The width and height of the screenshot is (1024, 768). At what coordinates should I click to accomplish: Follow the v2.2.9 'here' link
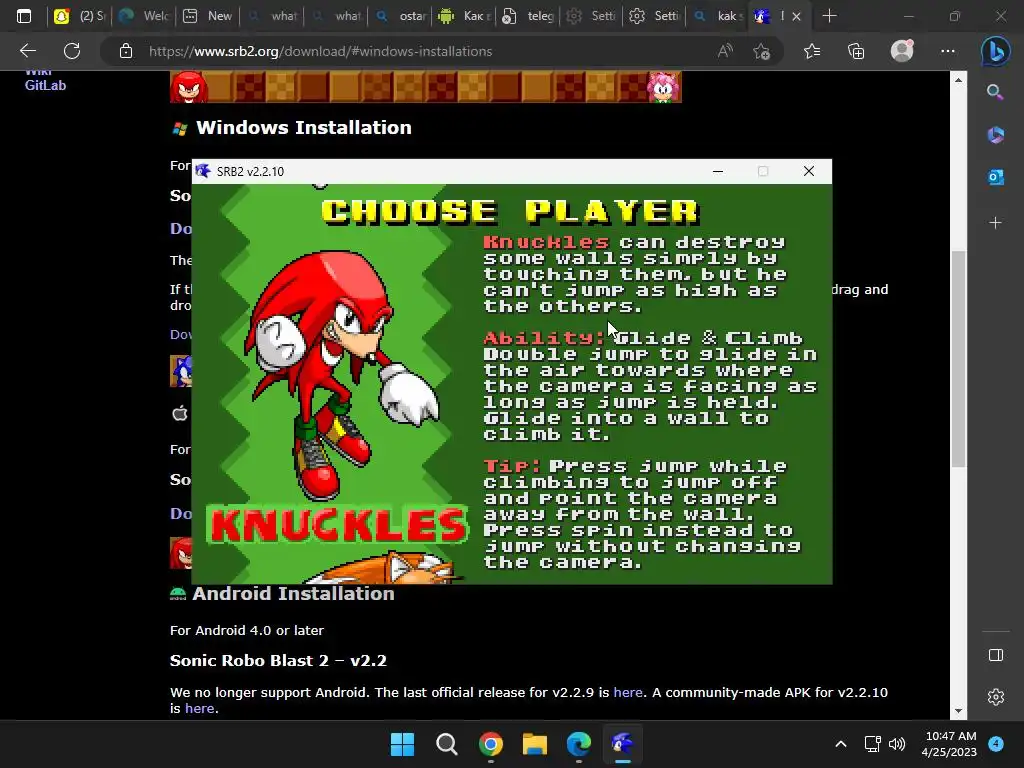coord(628,692)
